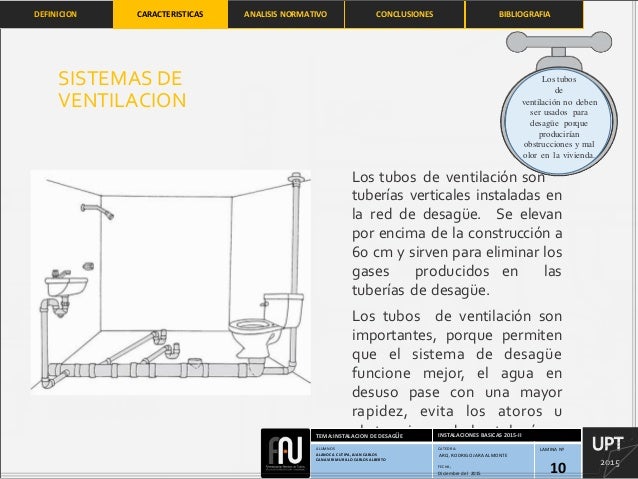
Task: Click the paragraph starting "Los tubos de ventilación son tuberías"
Action: click(x=457, y=234)
